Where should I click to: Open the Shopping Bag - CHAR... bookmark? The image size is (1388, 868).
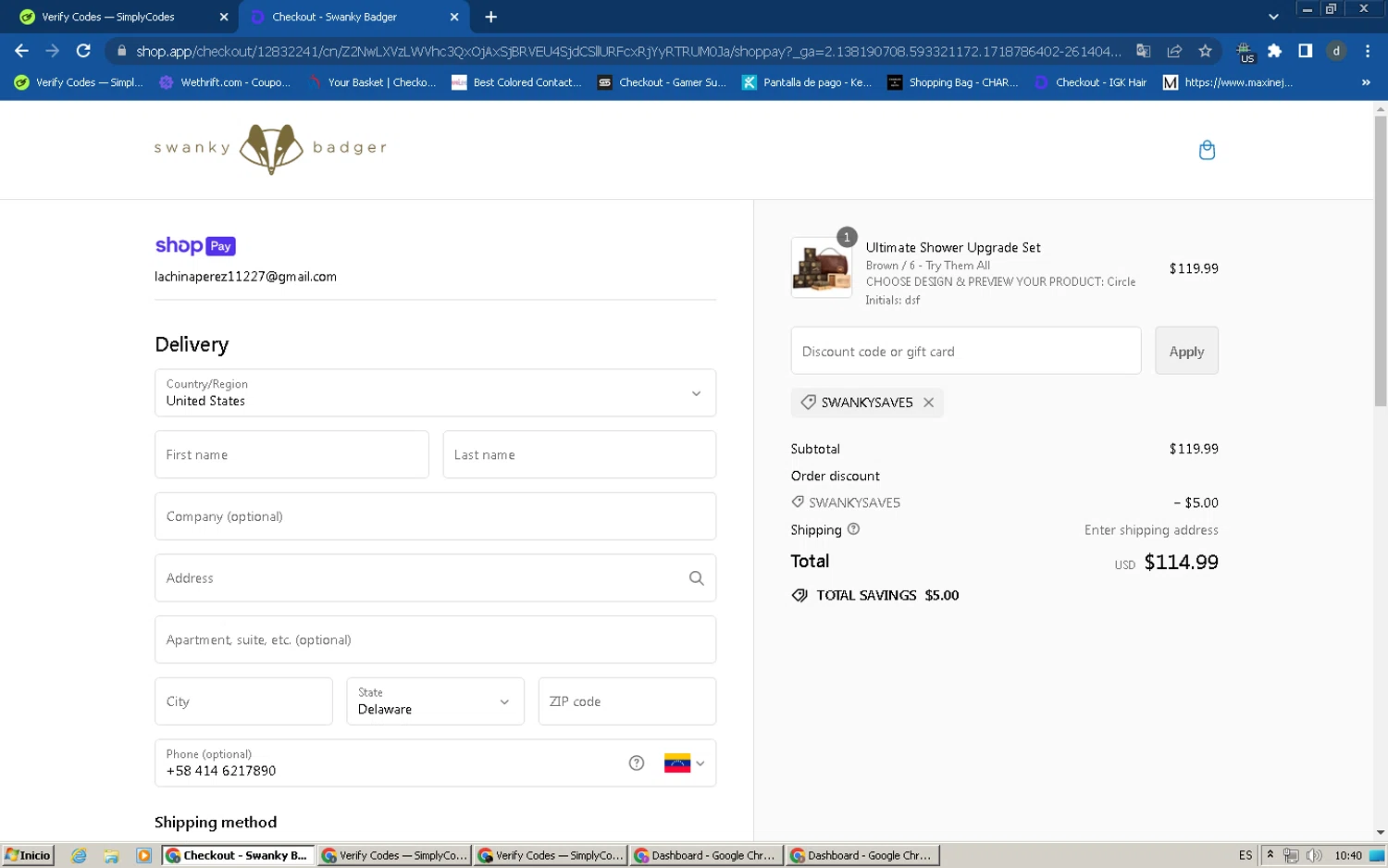[x=952, y=82]
